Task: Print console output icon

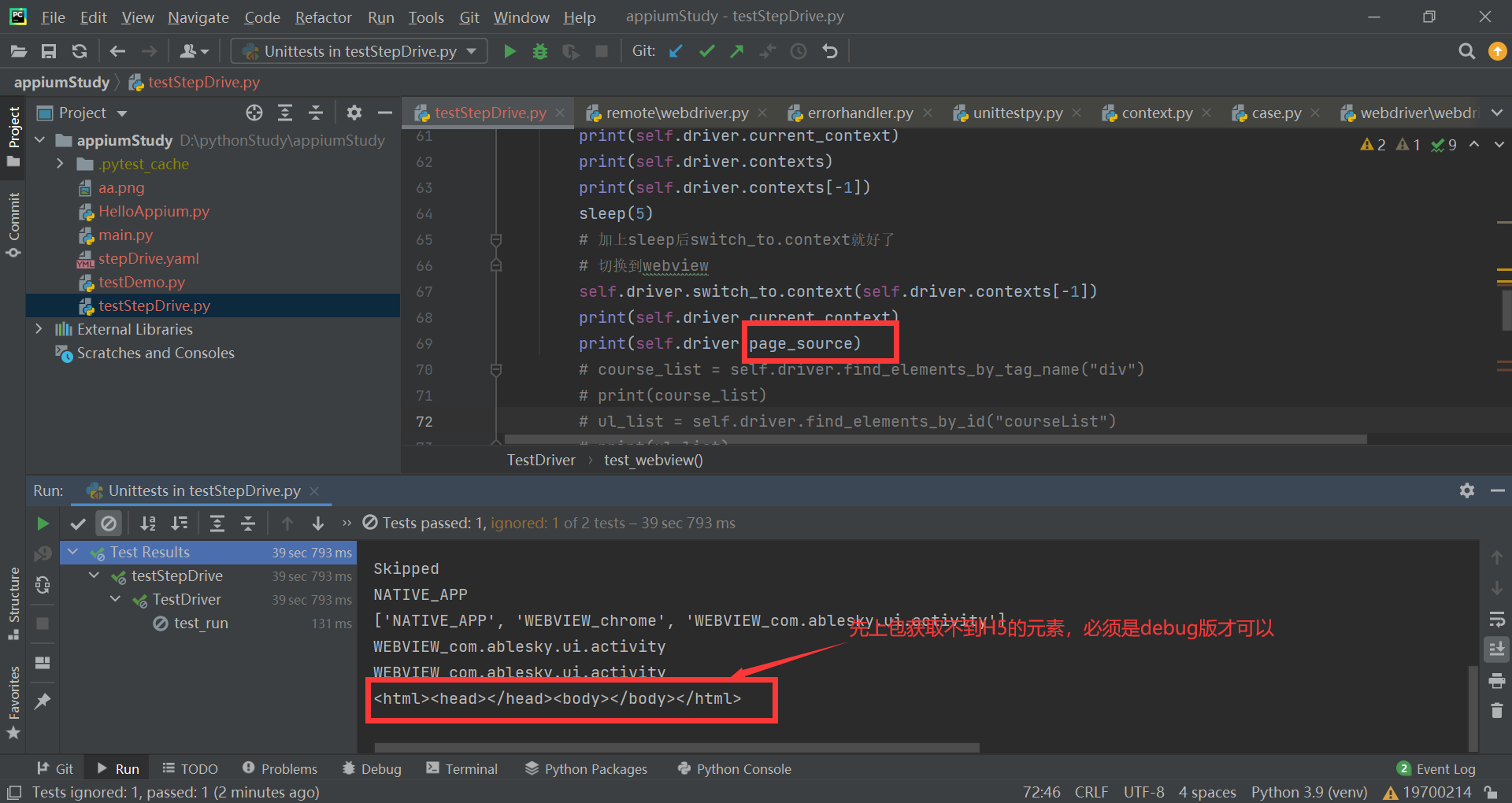Action: 1497,681
